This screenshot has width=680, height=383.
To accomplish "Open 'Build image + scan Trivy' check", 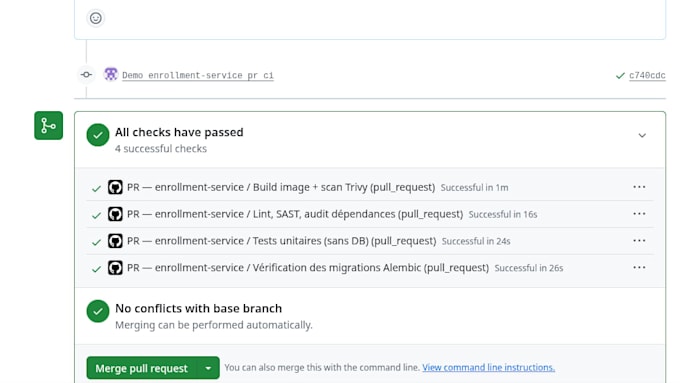I will coord(281,187).
